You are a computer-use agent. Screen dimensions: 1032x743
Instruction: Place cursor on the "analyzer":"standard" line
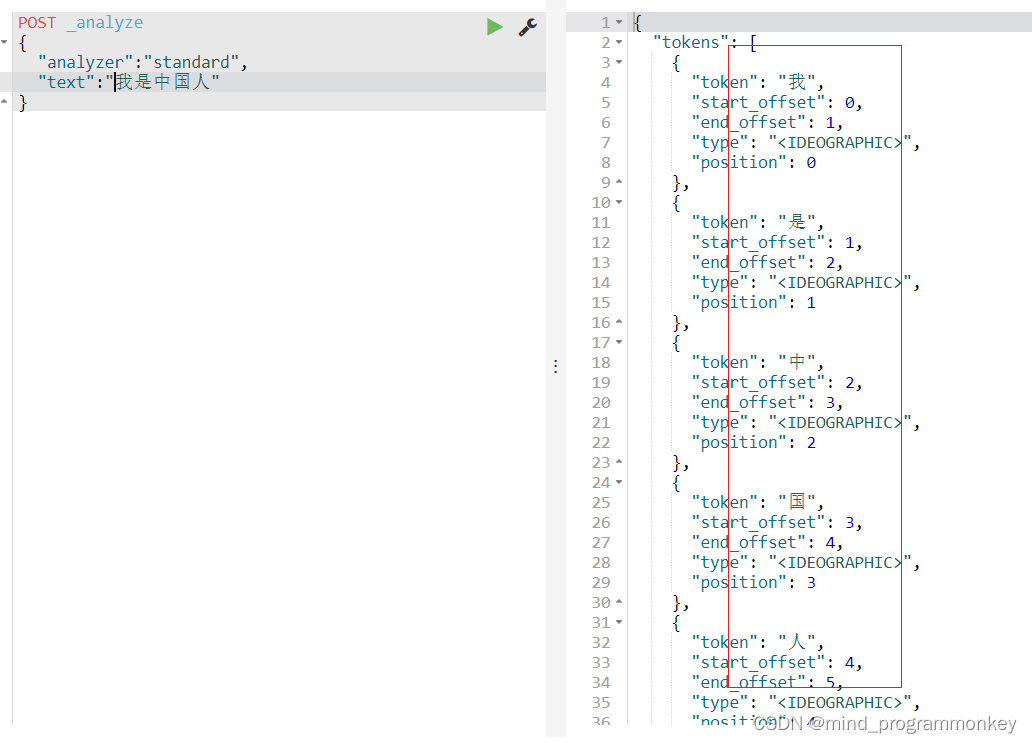[x=142, y=63]
